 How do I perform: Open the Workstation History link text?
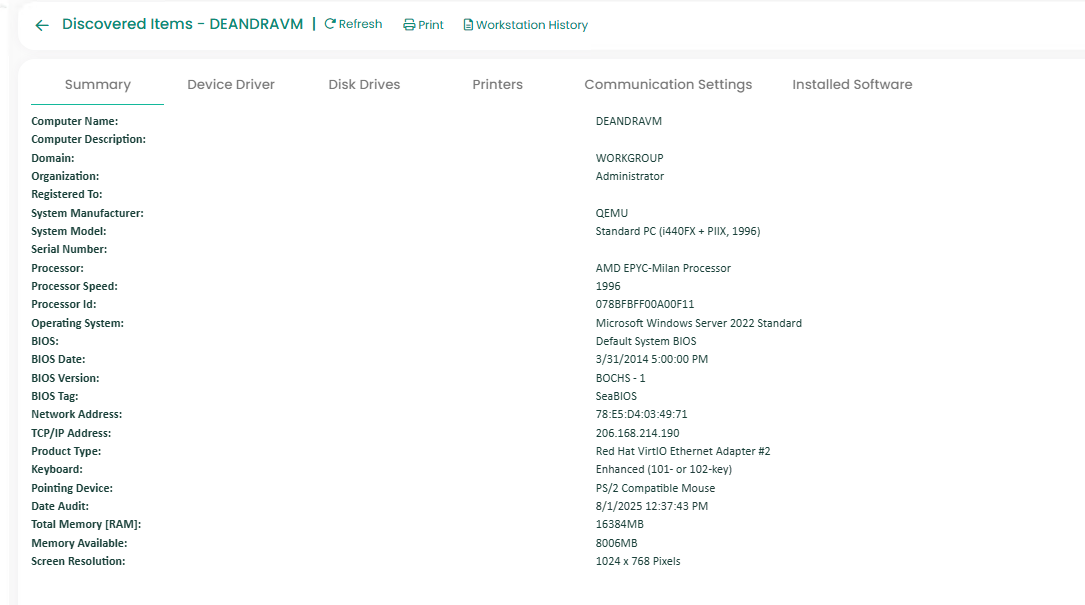tap(532, 25)
